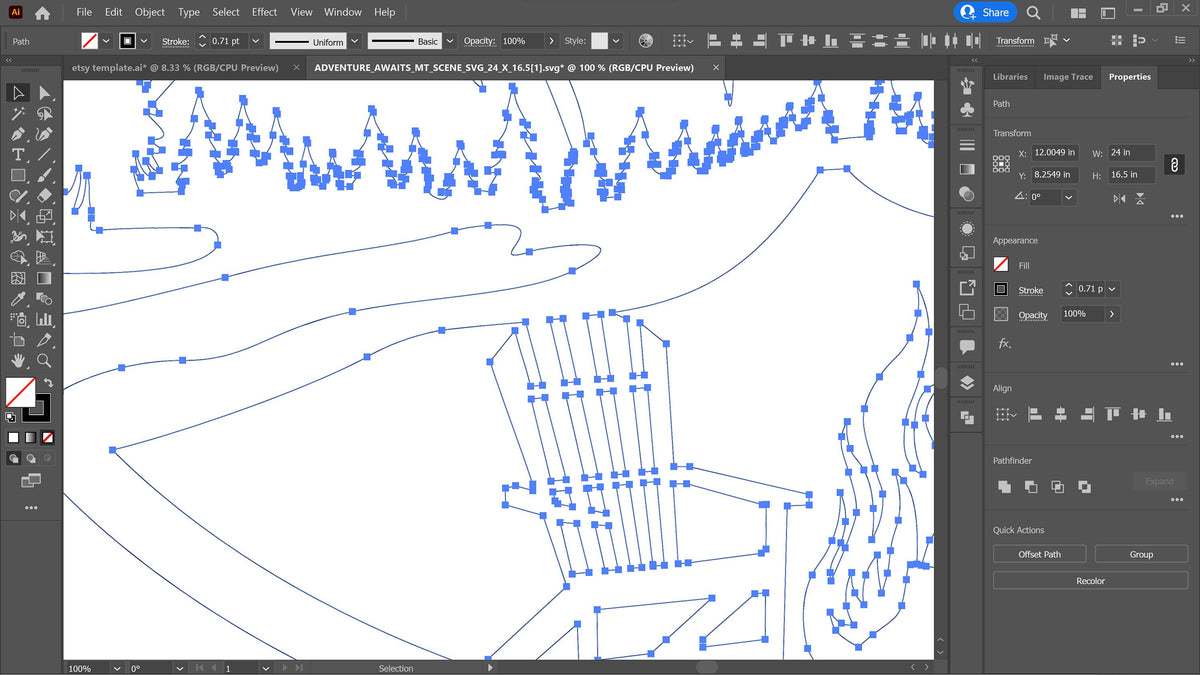Screen dimensions: 1200x675
Task: Open stroke weight dropdown in Appearance section
Action: (x=1112, y=289)
